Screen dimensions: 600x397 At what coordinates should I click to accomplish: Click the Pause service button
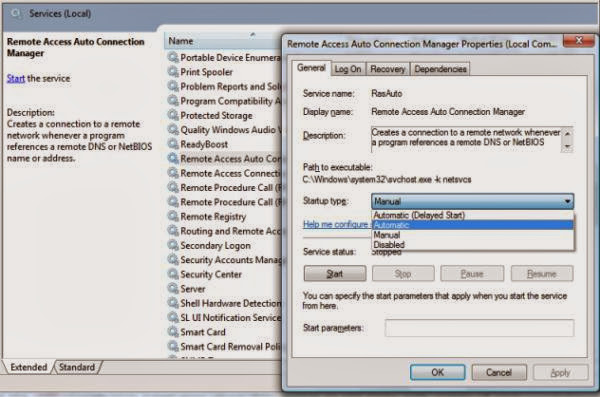[472, 274]
